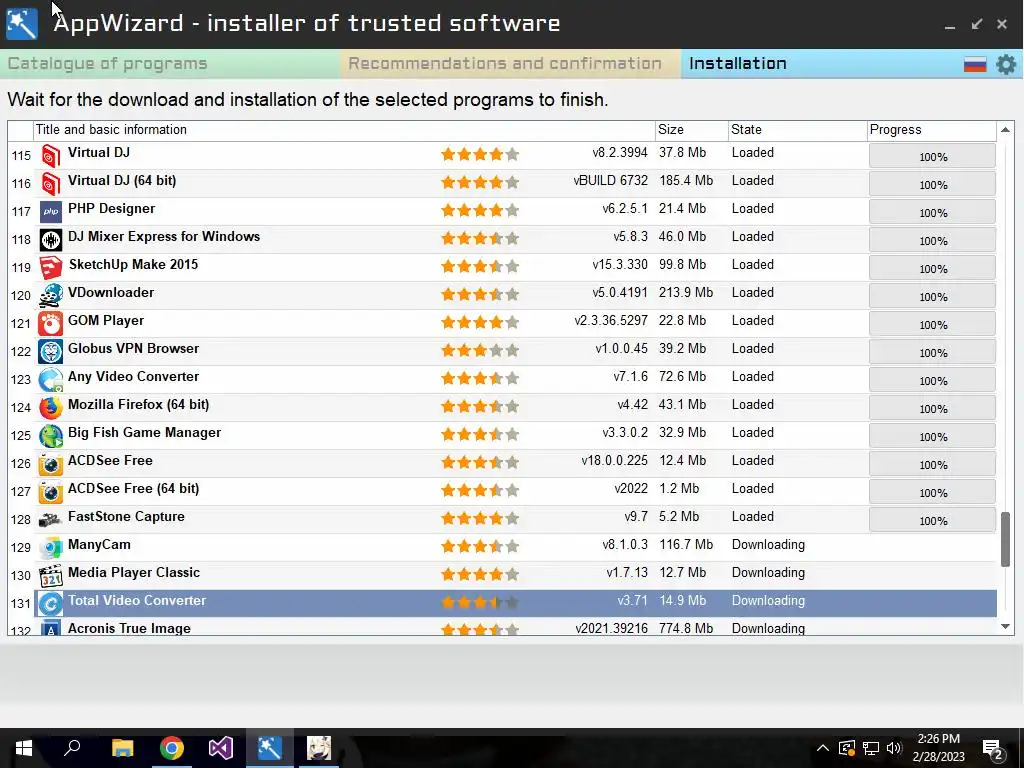Click Total Video Converter star rating

click(480, 602)
